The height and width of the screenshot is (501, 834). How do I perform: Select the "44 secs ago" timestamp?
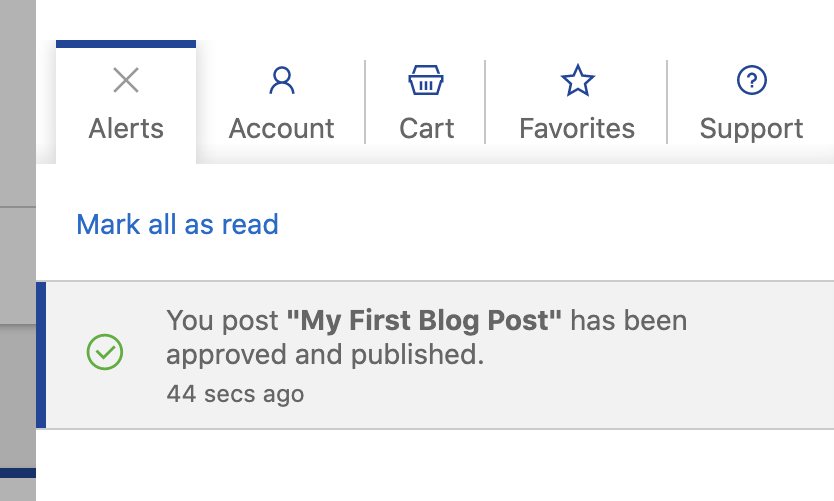(x=235, y=395)
